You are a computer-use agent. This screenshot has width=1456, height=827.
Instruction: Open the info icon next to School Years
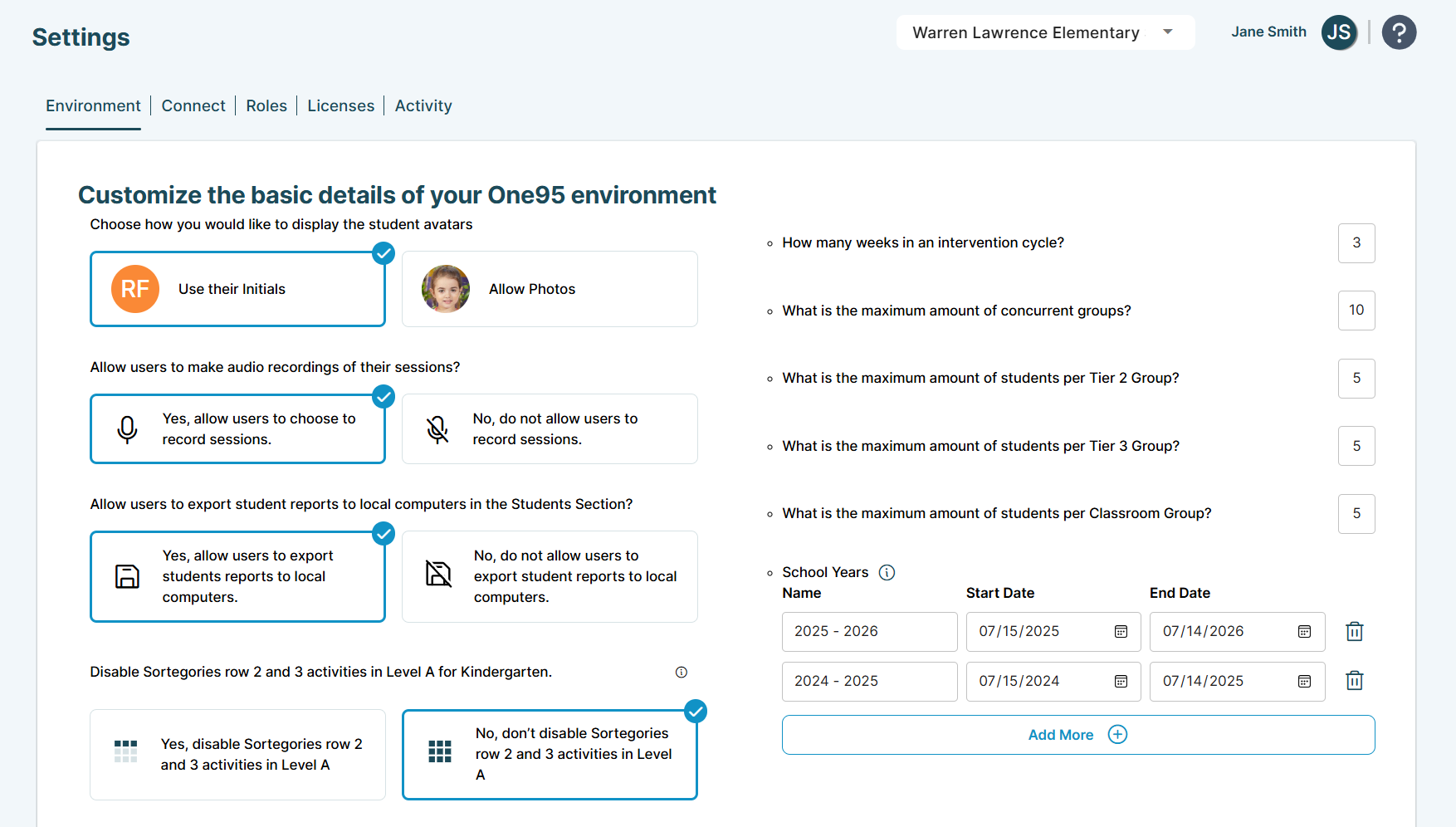click(887, 572)
